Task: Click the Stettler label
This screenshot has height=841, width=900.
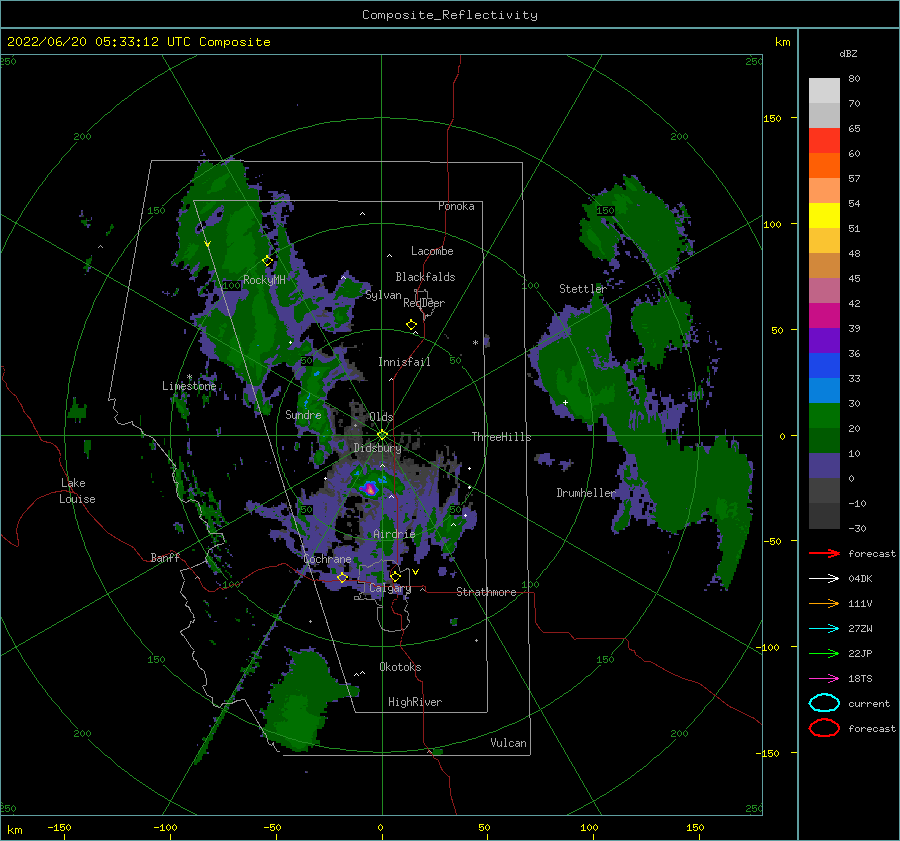Action: tap(583, 289)
